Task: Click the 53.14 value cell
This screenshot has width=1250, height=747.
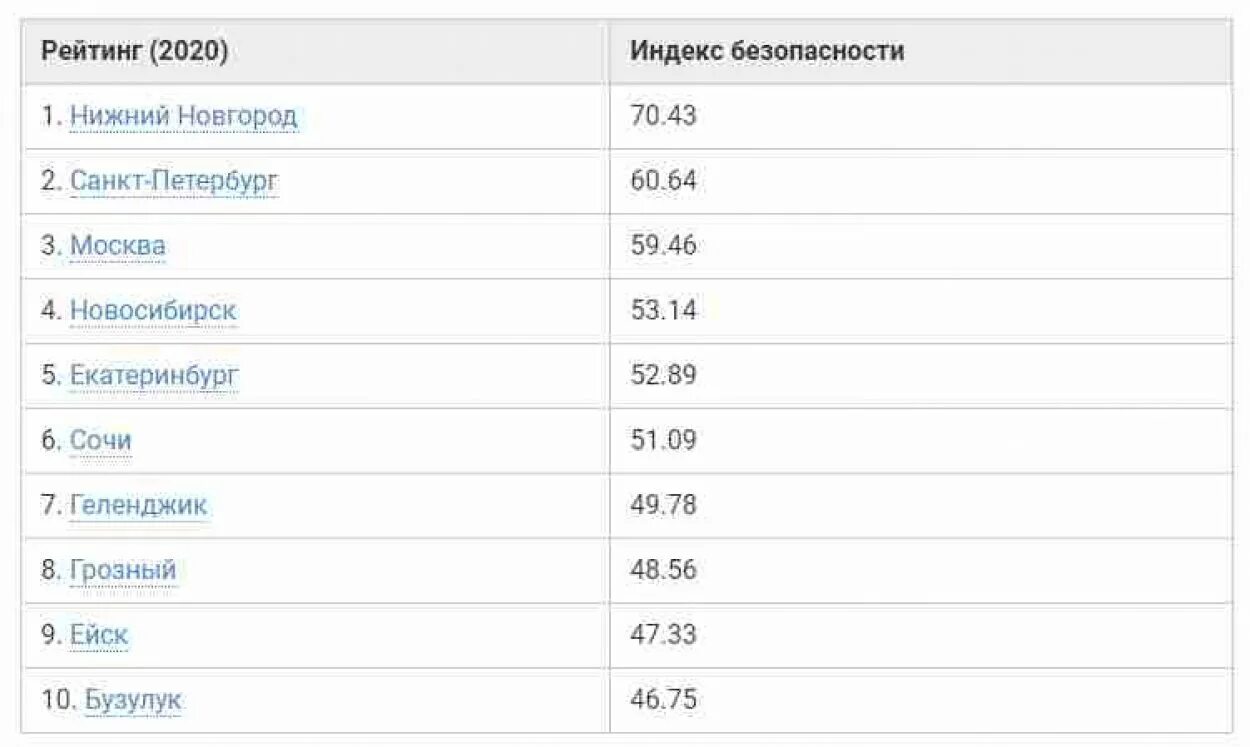Action: [x=663, y=310]
